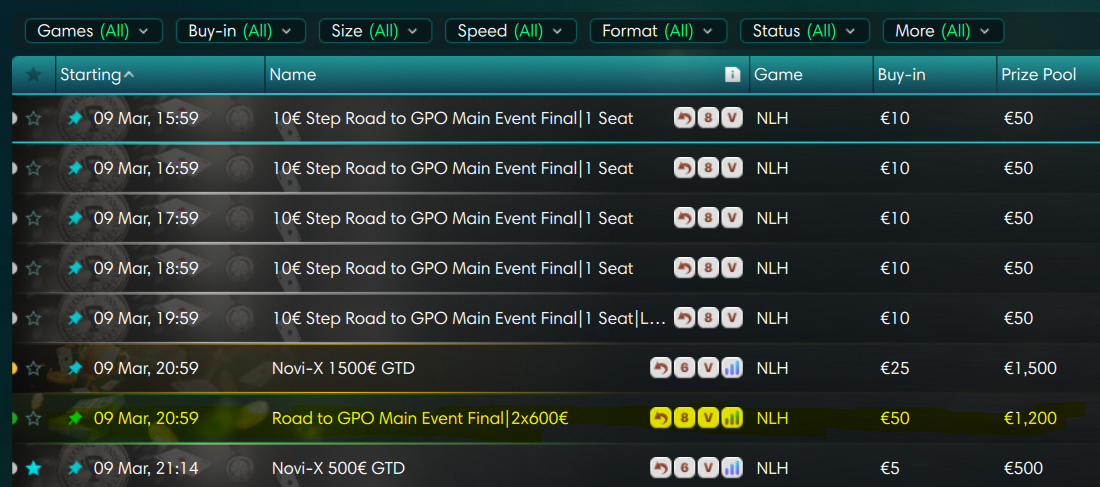Click the 6-max icon on Novi-X 500€ GTD
Image resolution: width=1100 pixels, height=487 pixels.
coord(684,468)
